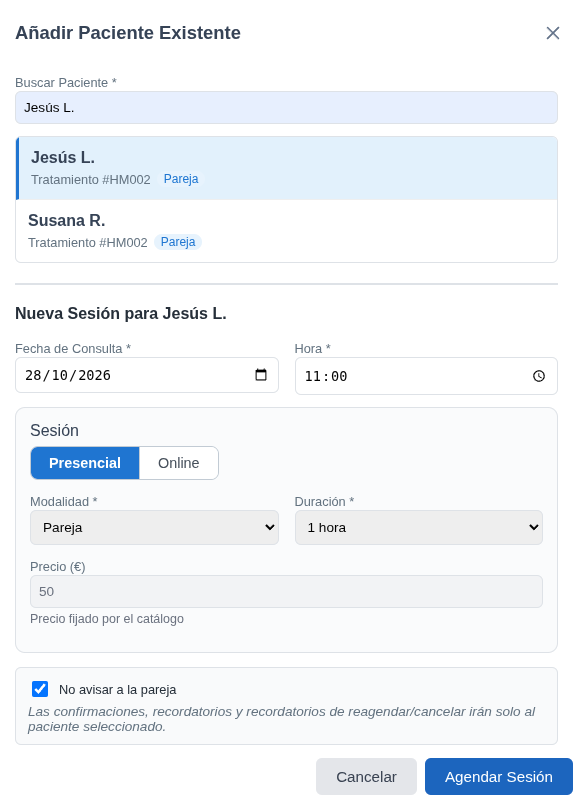Click the Cancelar button
Screen dimensions: 574x808
[366, 777]
